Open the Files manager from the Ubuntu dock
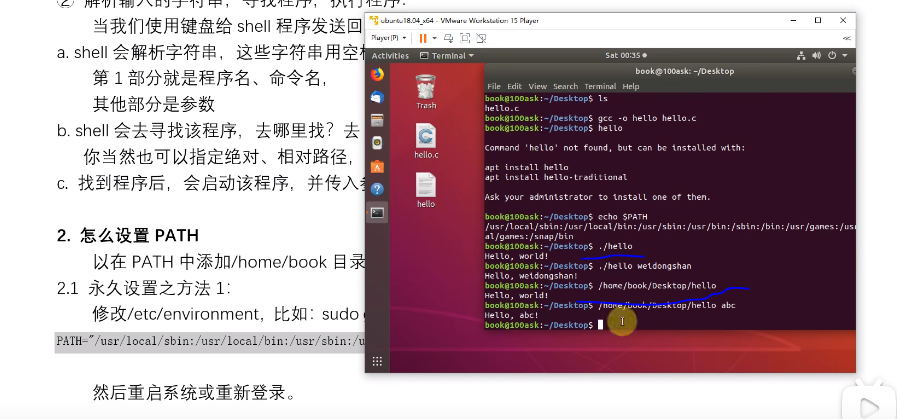Viewport: 897px width, 419px height. pos(377,120)
